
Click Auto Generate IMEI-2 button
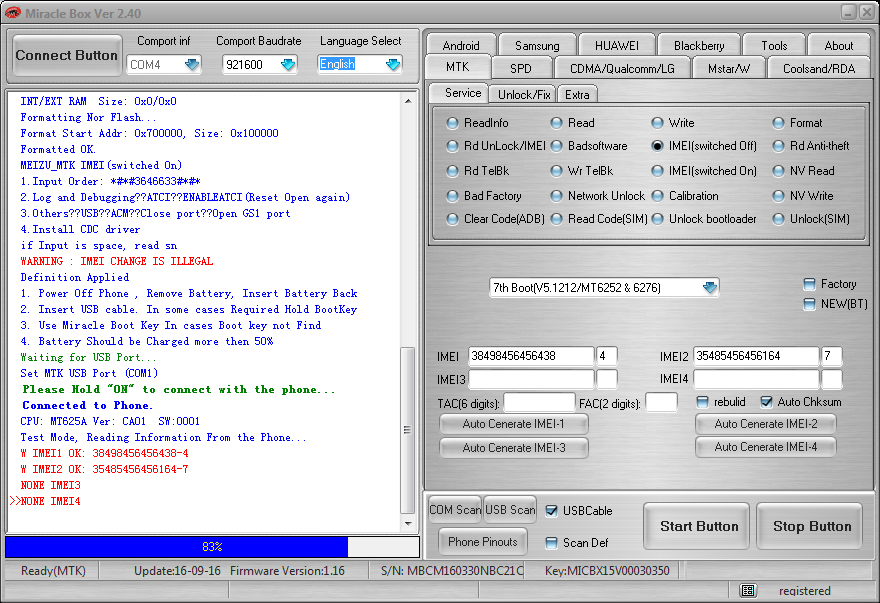pyautogui.click(x=766, y=424)
